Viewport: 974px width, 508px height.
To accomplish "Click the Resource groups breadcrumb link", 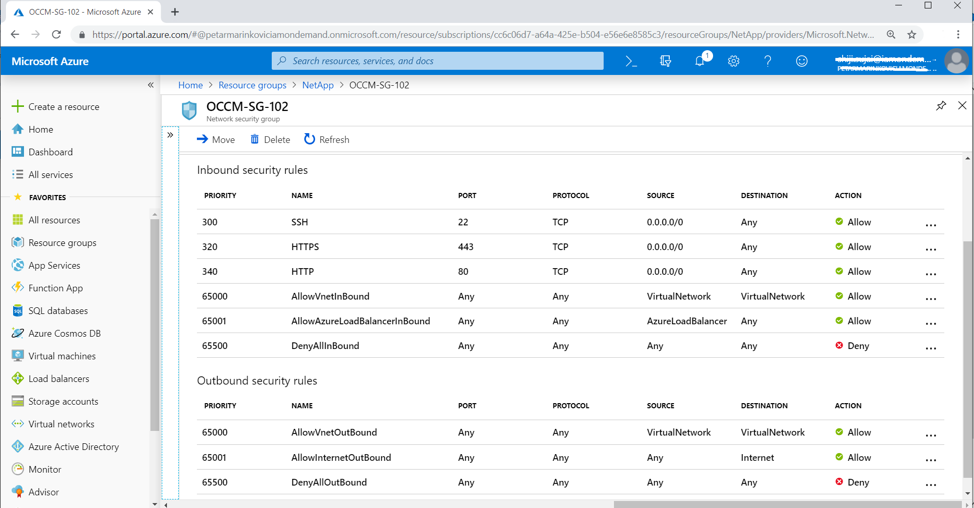I will pyautogui.click(x=252, y=85).
